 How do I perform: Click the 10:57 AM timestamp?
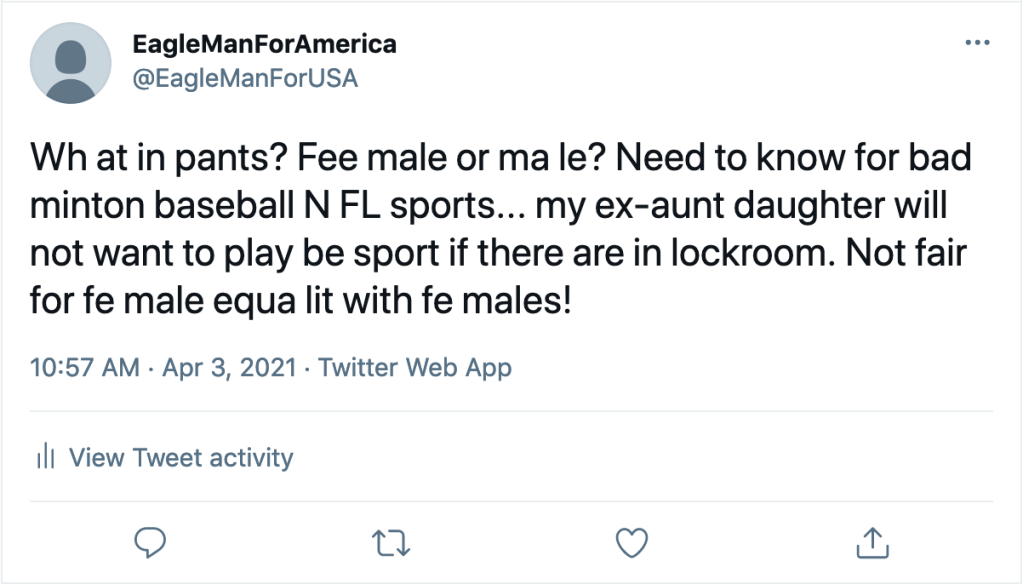pyautogui.click(x=85, y=367)
